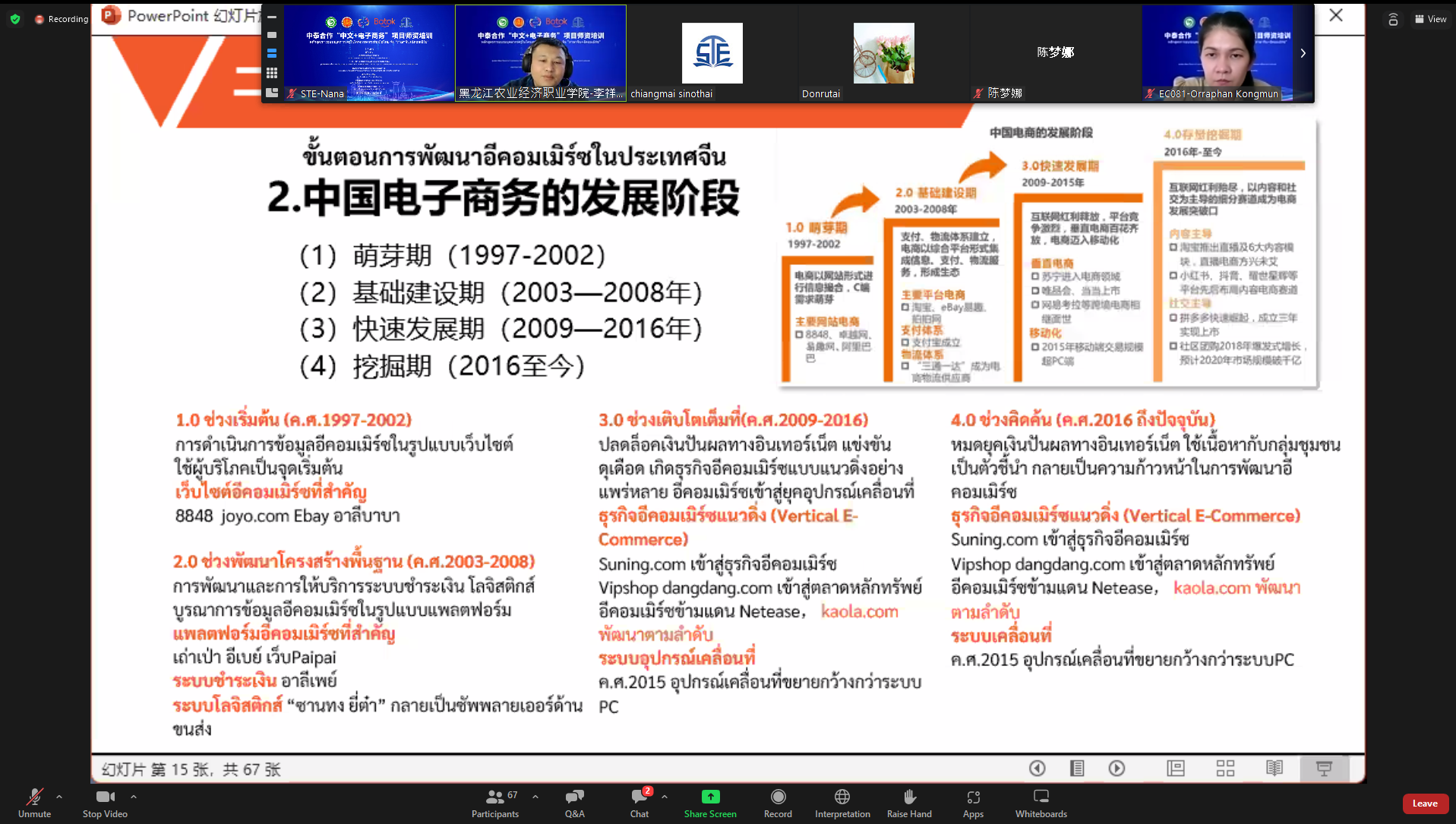Image resolution: width=1456 pixels, height=824 pixels.
Task: Click the line (2) 基础建设期 (2003—2008年)
Action: click(x=501, y=292)
